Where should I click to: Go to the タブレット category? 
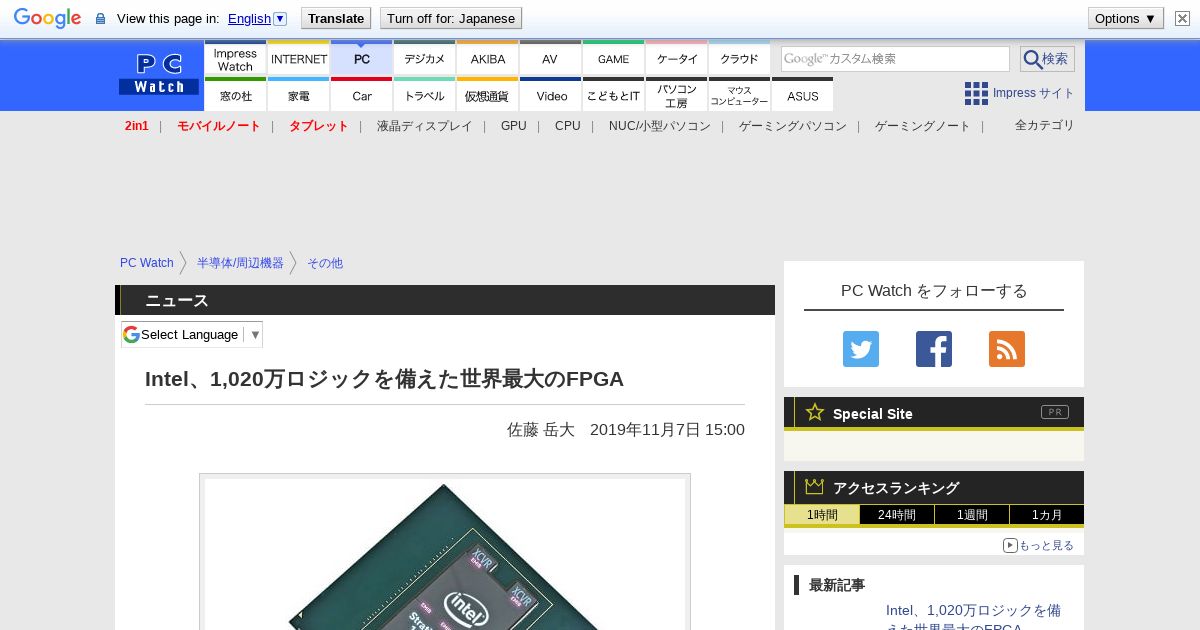click(318, 126)
